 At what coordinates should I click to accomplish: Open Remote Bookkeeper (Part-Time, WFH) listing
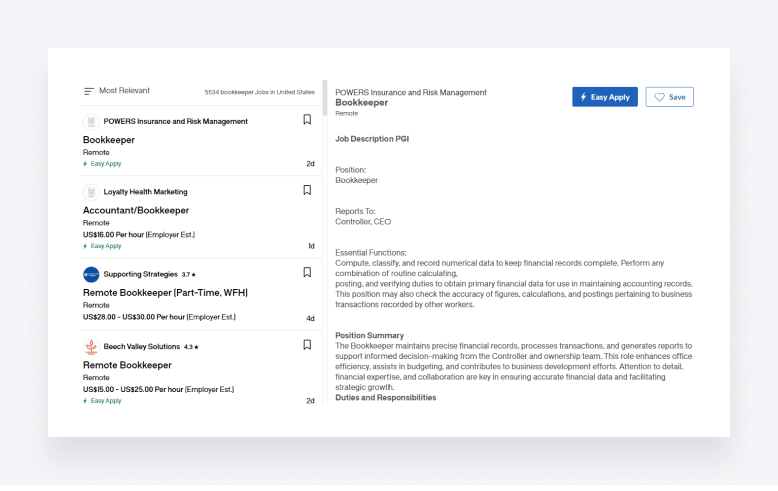tap(165, 292)
